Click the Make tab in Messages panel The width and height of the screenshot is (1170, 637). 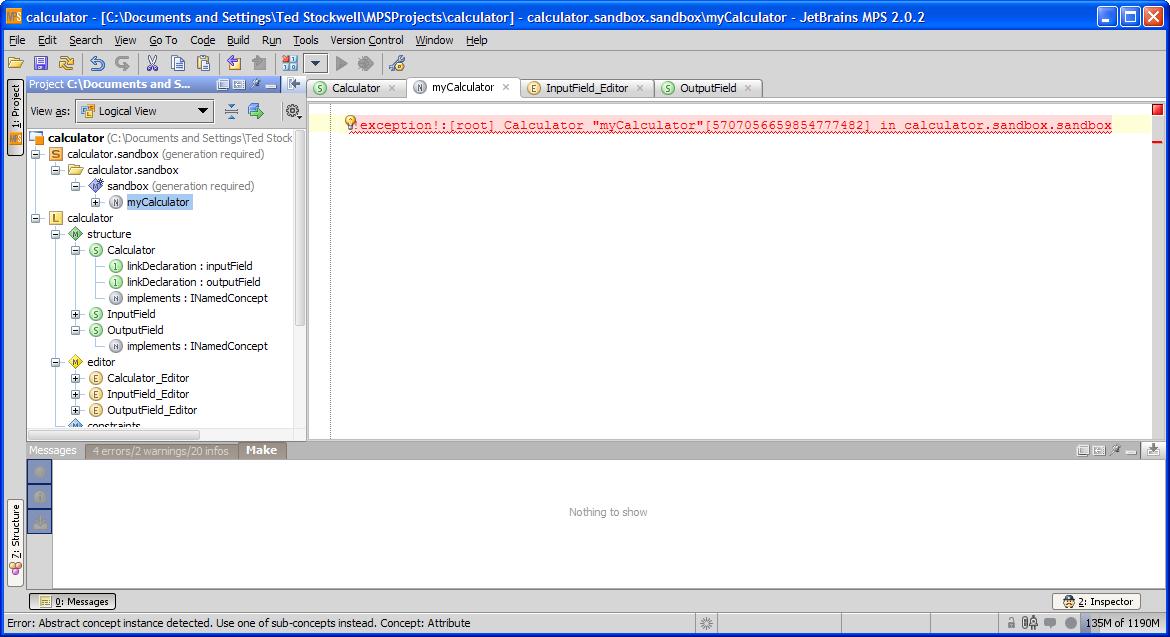[261, 451]
